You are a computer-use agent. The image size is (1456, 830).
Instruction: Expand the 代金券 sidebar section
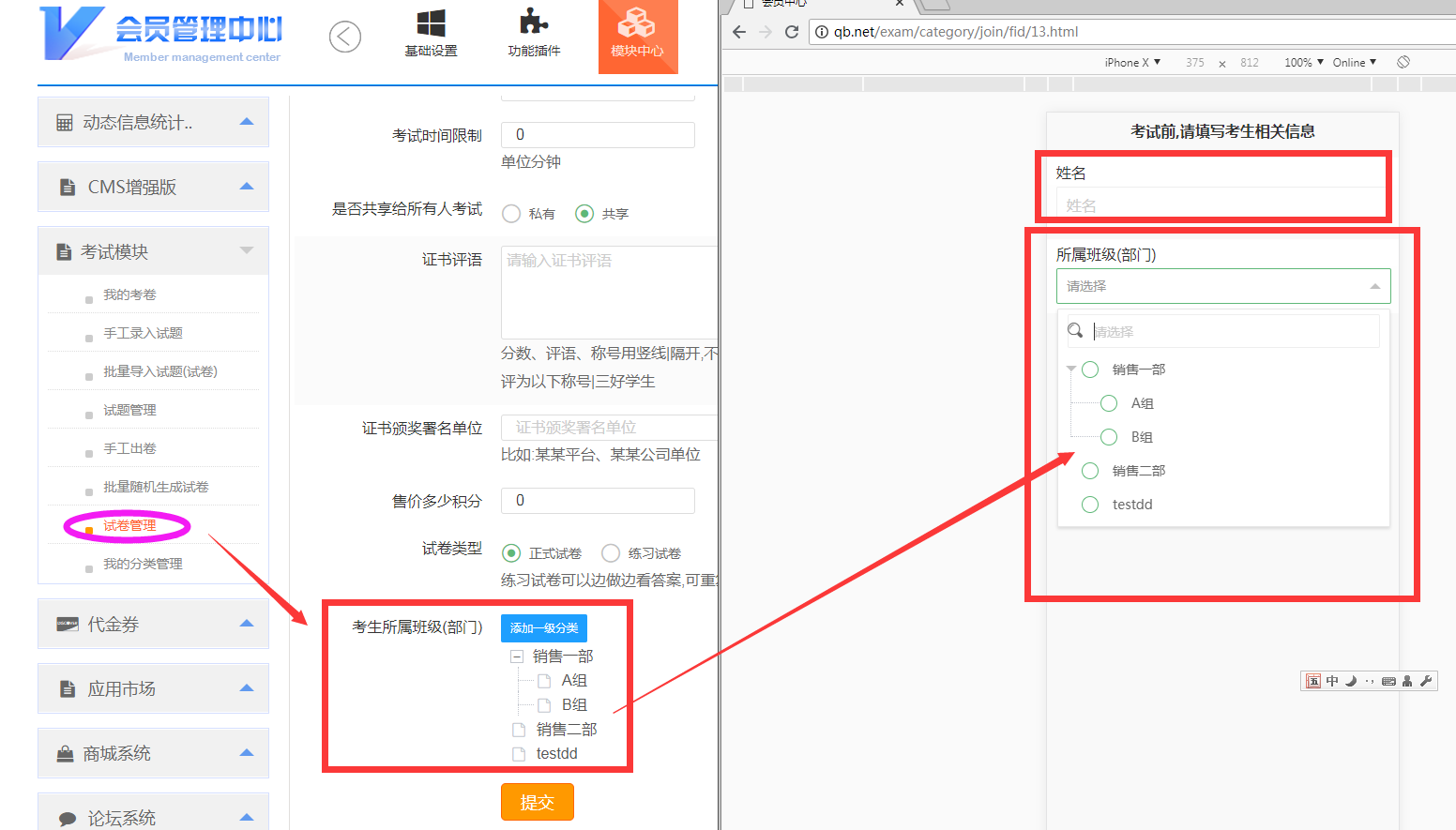pos(153,625)
